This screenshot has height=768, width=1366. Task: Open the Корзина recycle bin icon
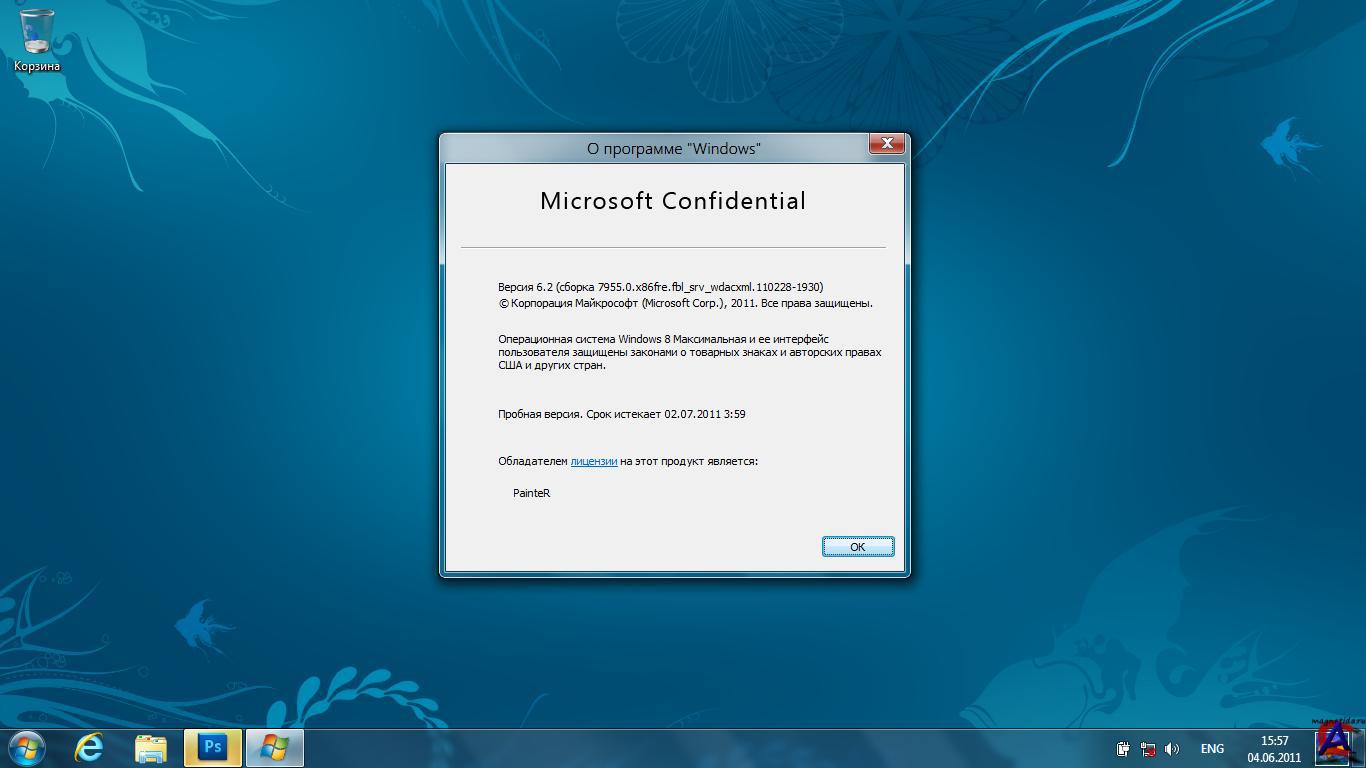[x=37, y=40]
